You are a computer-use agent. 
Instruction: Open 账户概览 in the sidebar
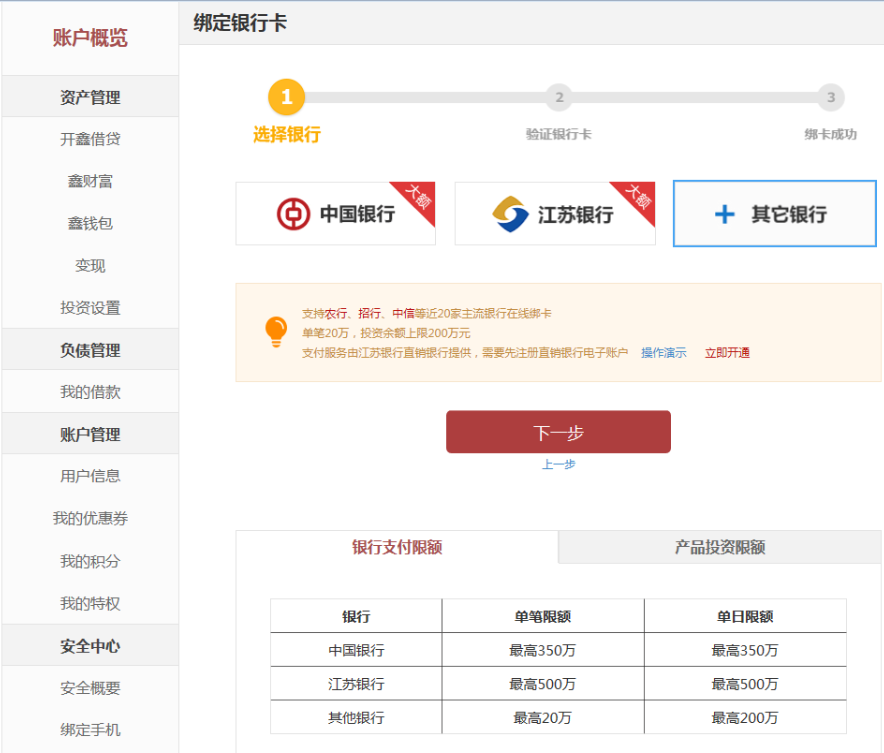[x=90, y=38]
